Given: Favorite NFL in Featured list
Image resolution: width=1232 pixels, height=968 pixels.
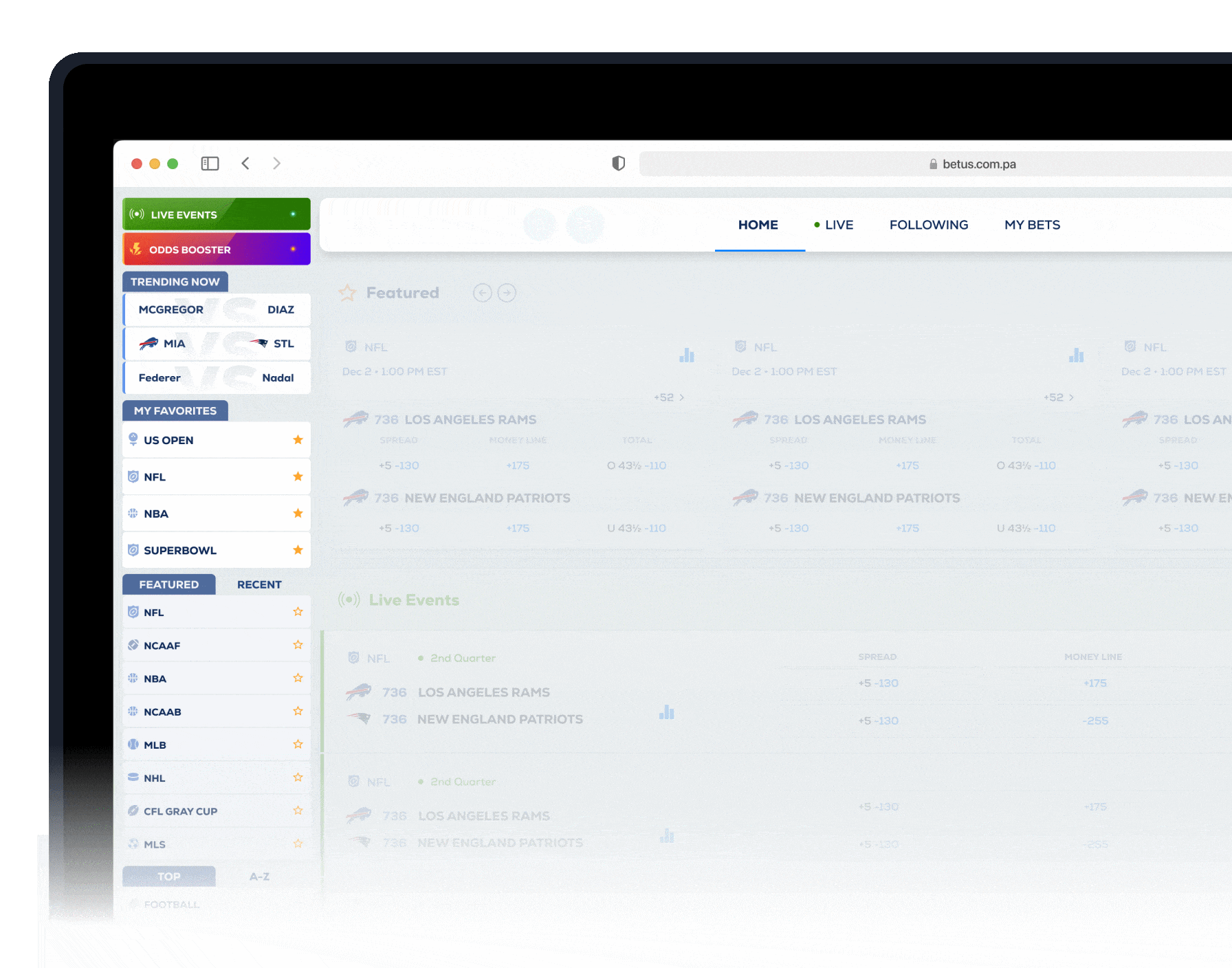Looking at the screenshot, I should [x=298, y=612].
